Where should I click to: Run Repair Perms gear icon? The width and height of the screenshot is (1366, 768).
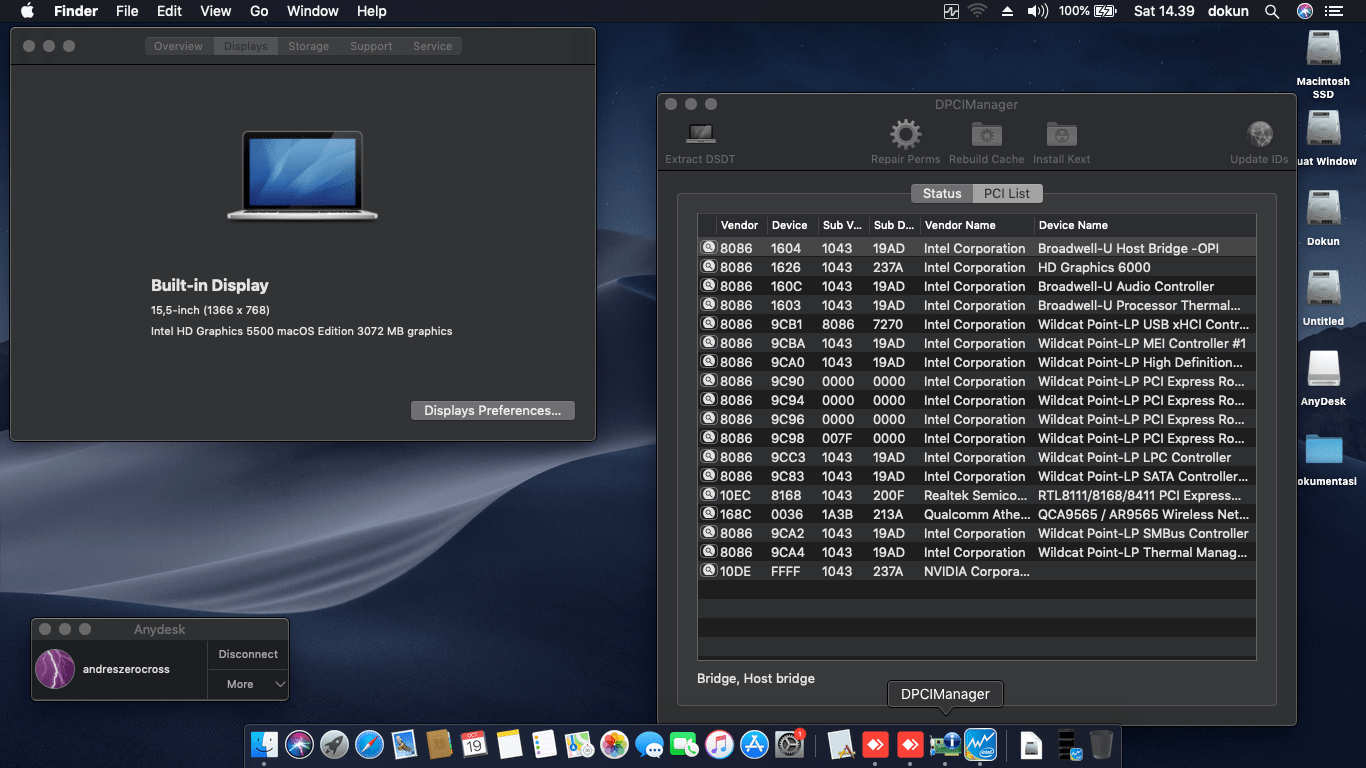pyautogui.click(x=905, y=134)
